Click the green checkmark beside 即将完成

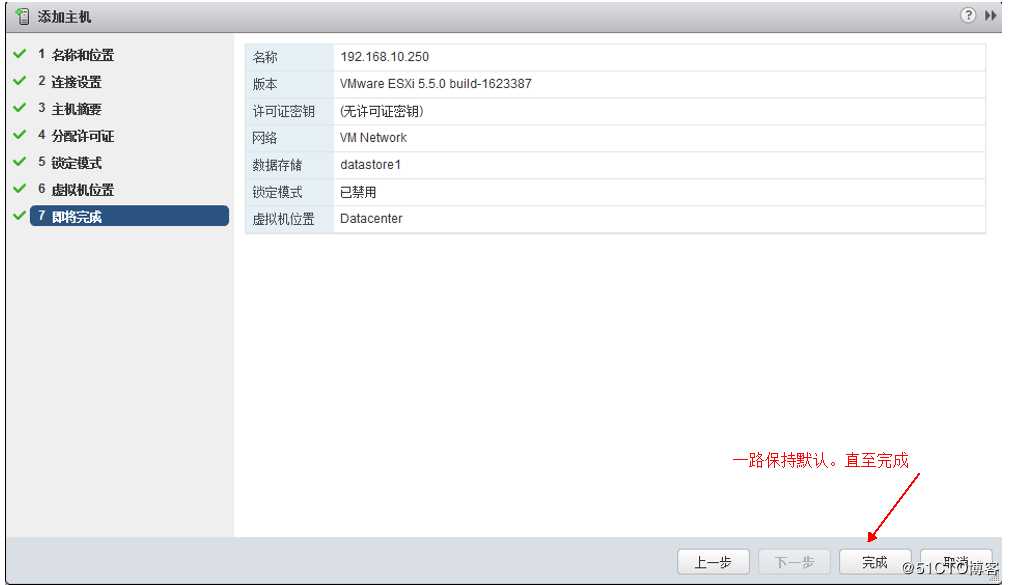pyautogui.click(x=20, y=216)
